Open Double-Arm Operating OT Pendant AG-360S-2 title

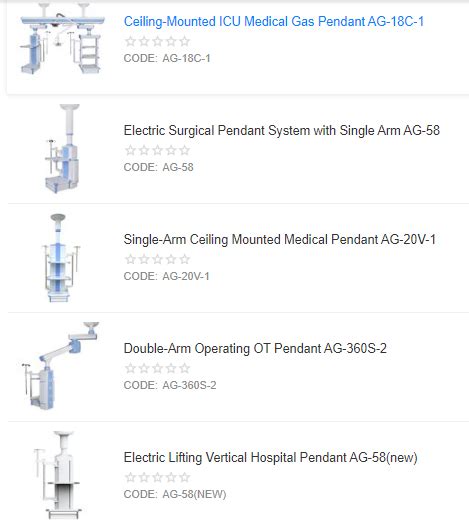255,349
